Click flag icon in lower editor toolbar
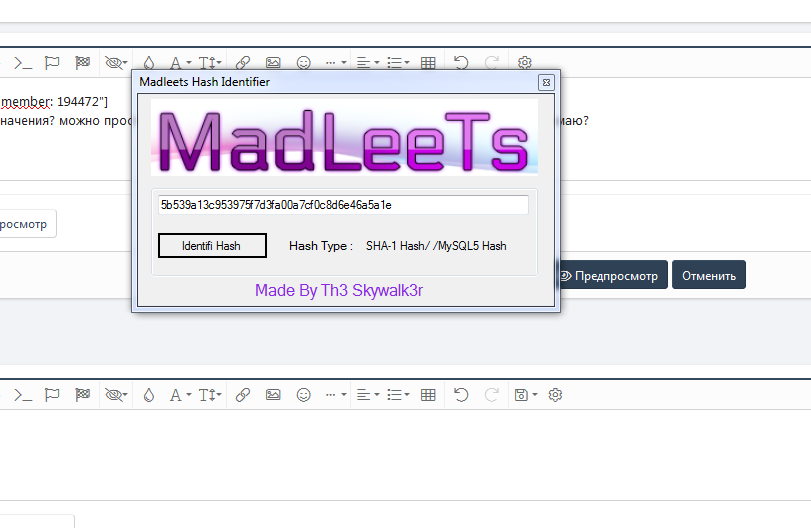Screen dimensions: 811x528 [52, 395]
